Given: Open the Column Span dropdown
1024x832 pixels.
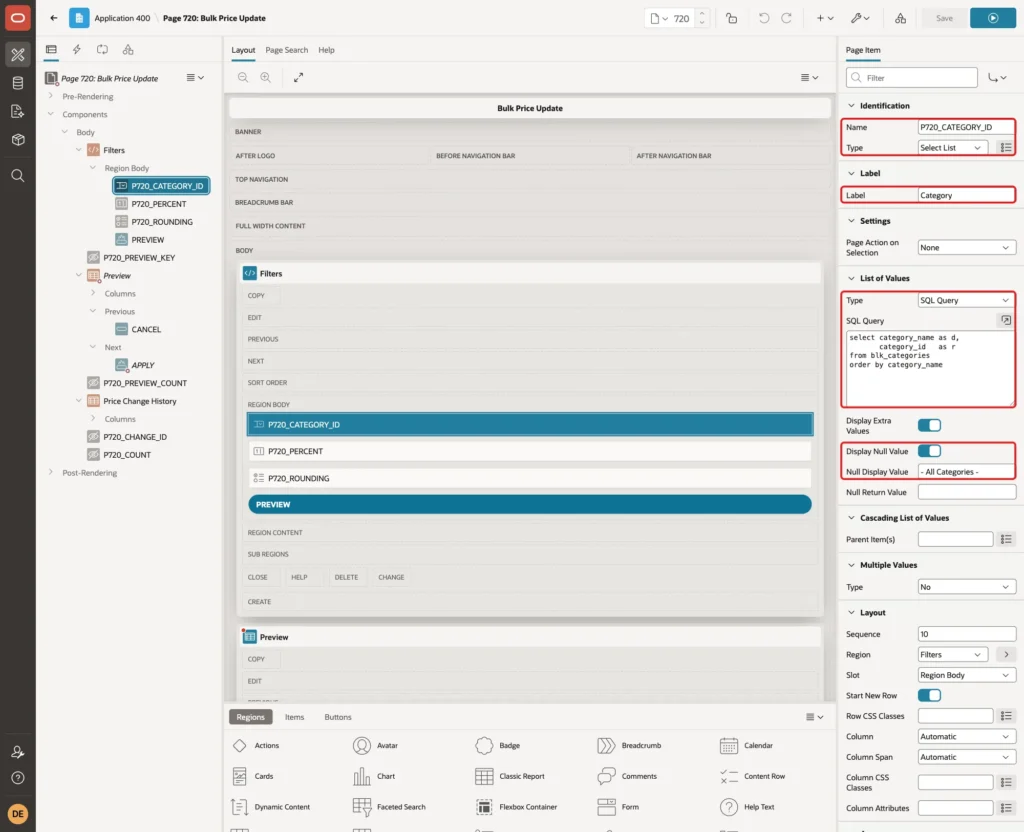Looking at the screenshot, I should click(x=967, y=757).
